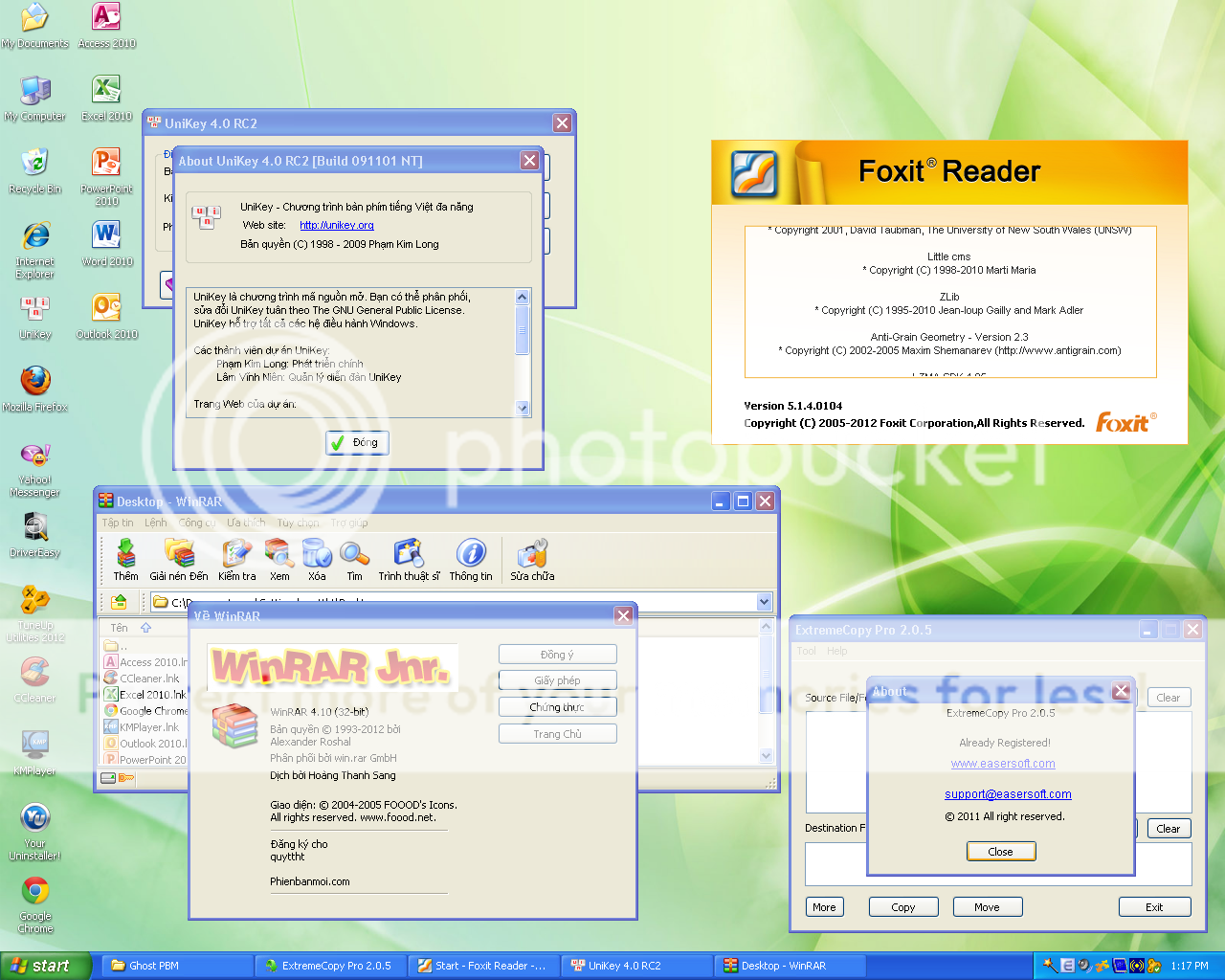Open WinRAR Lệnh menu
This screenshot has width=1225, height=980.
click(x=156, y=523)
